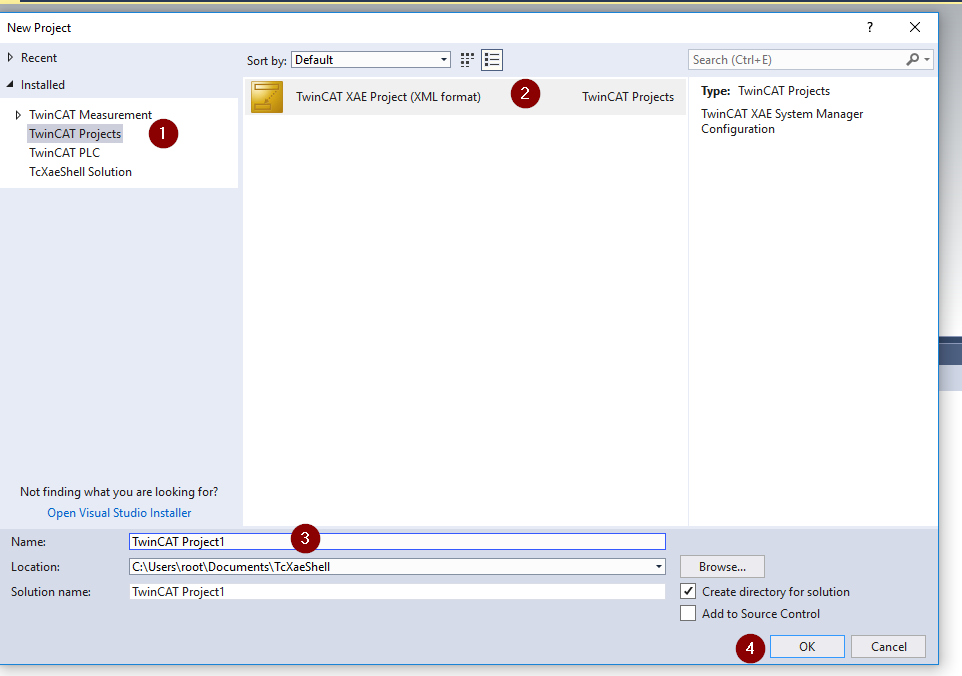Click the project Name input field

(x=397, y=542)
